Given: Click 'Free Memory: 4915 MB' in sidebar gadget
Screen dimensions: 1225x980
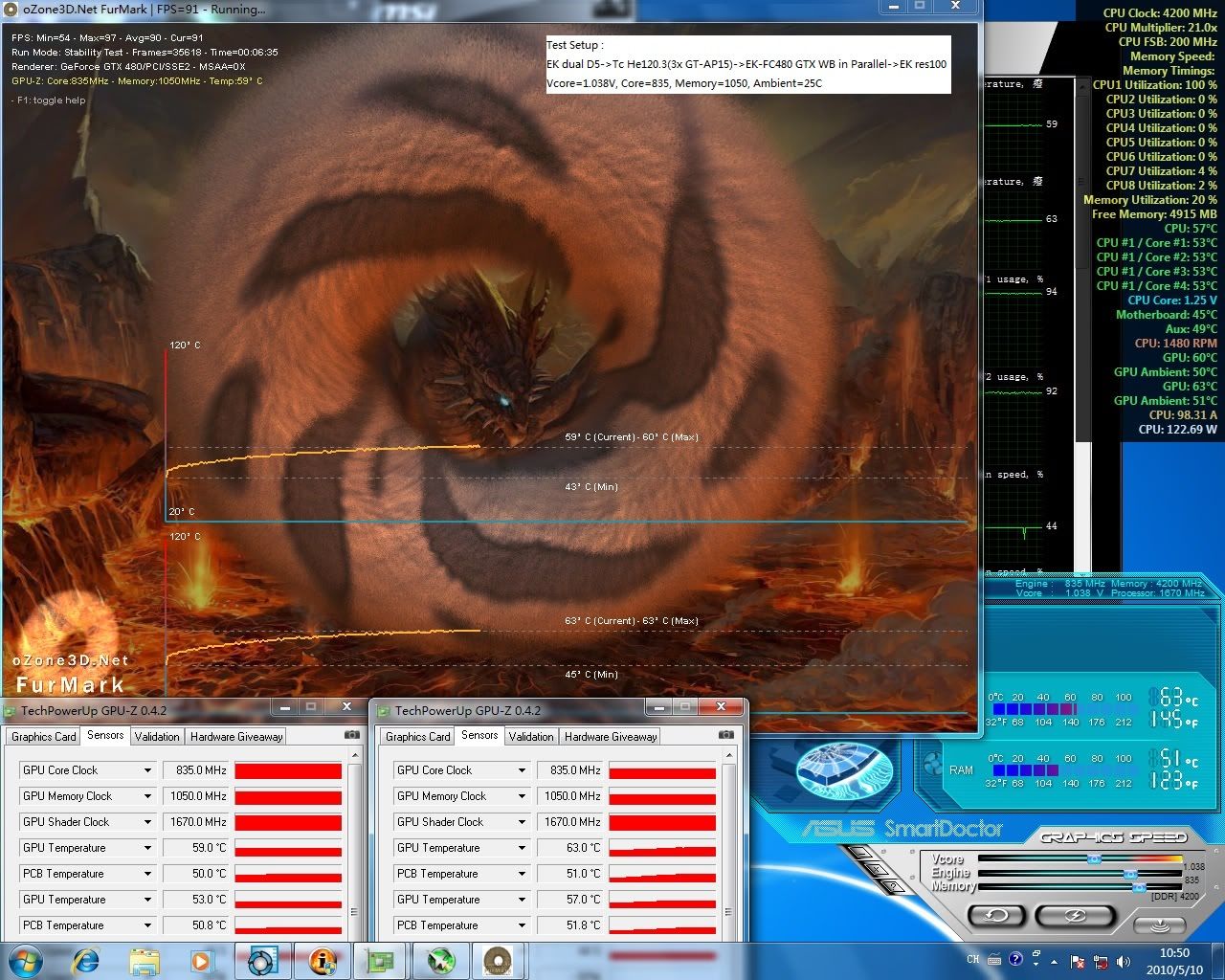Looking at the screenshot, I should coord(1154,214).
